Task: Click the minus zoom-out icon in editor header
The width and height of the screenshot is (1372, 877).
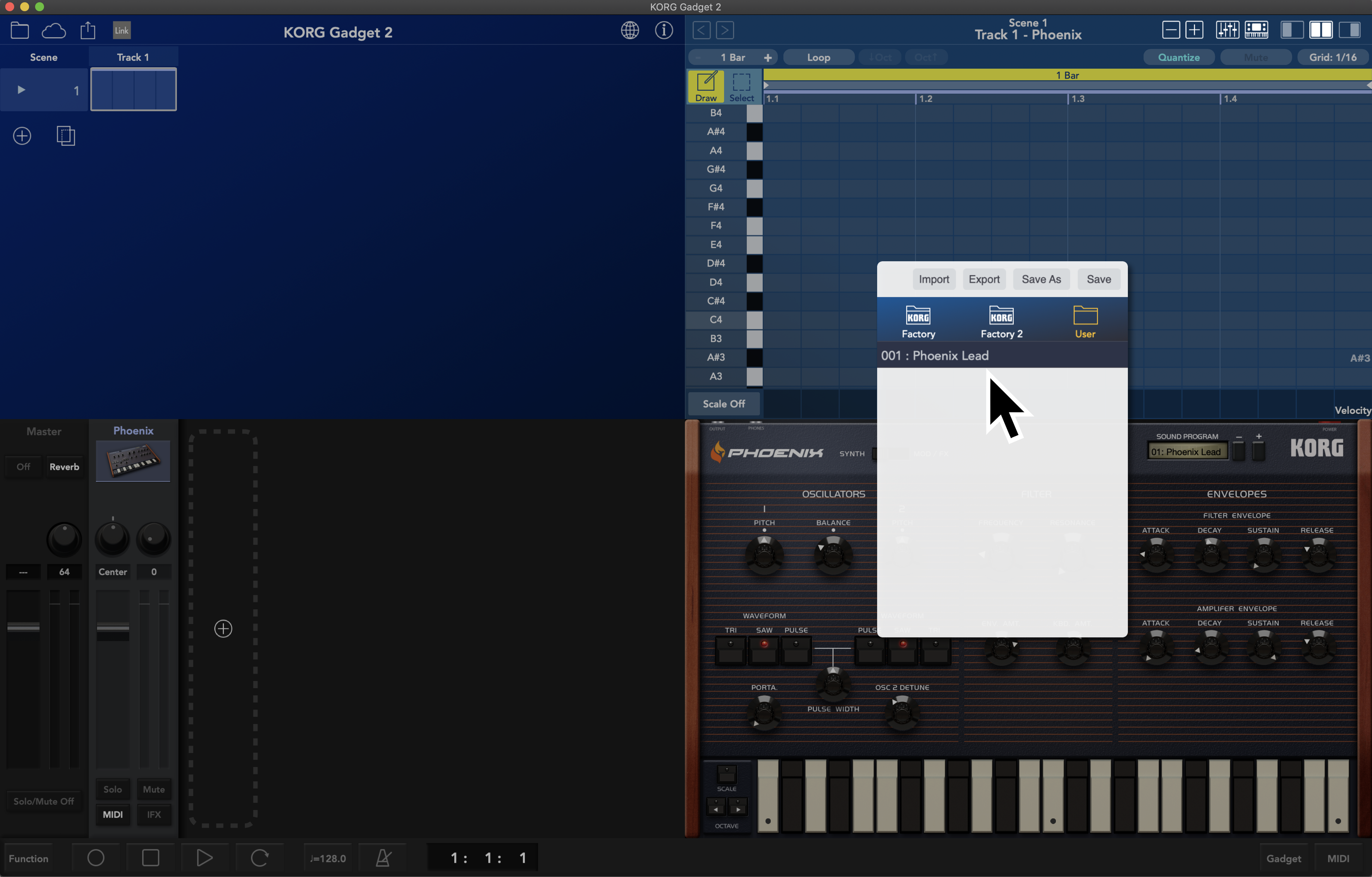Action: coord(1171,29)
